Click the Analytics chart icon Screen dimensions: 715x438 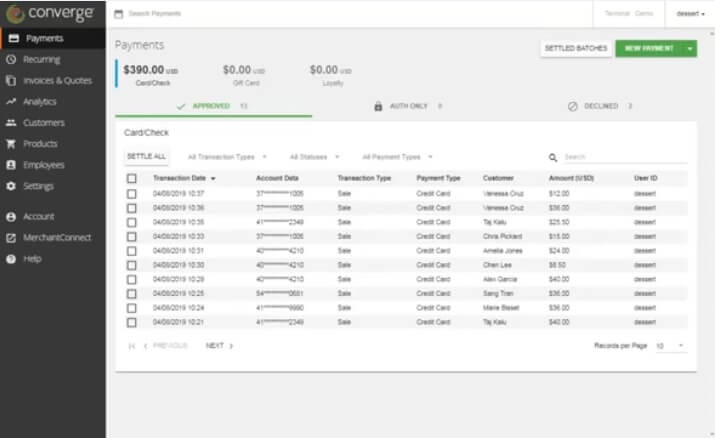pos(11,102)
